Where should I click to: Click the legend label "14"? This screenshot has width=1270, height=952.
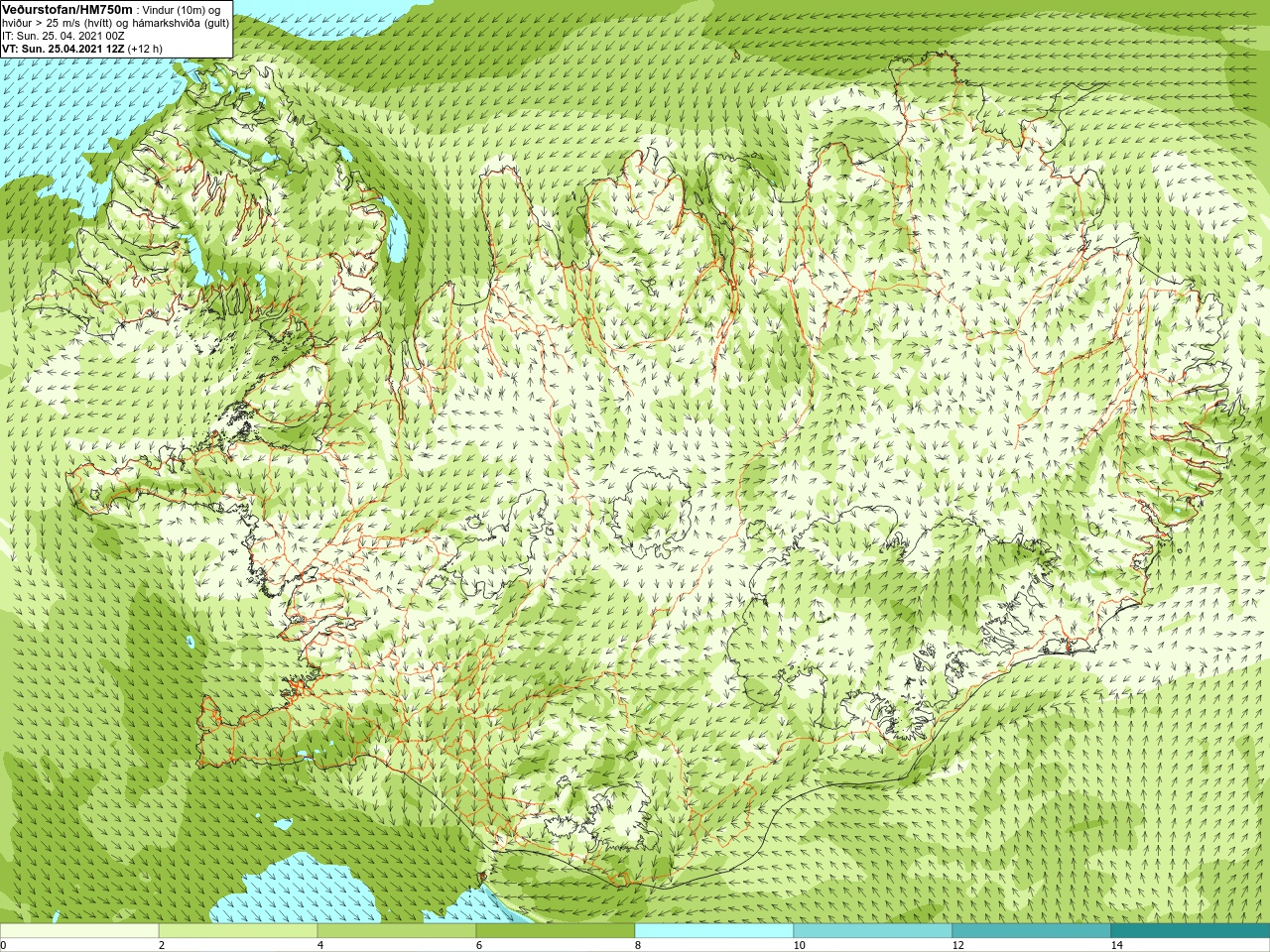1116,945
